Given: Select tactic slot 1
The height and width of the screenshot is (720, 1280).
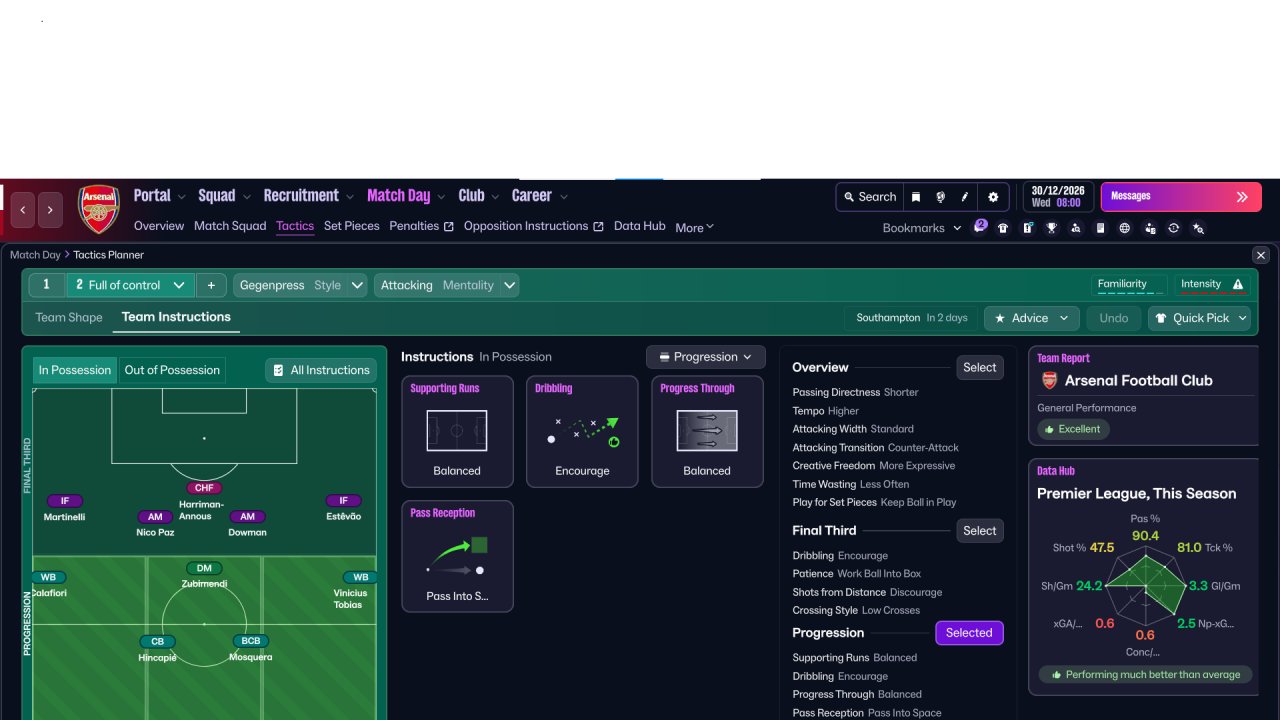Looking at the screenshot, I should pyautogui.click(x=46, y=285).
